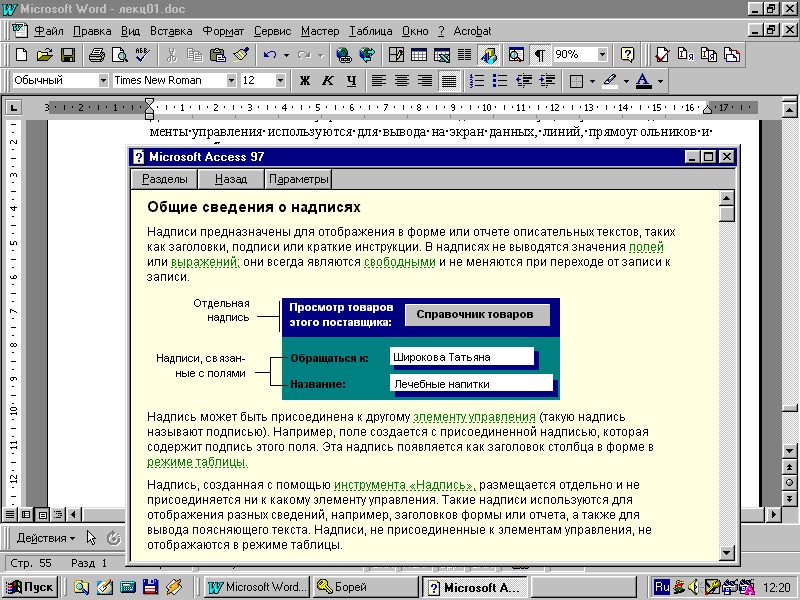This screenshot has width=800, height=600.
Task: Click Параметры button in Access help
Action: pos(298,179)
